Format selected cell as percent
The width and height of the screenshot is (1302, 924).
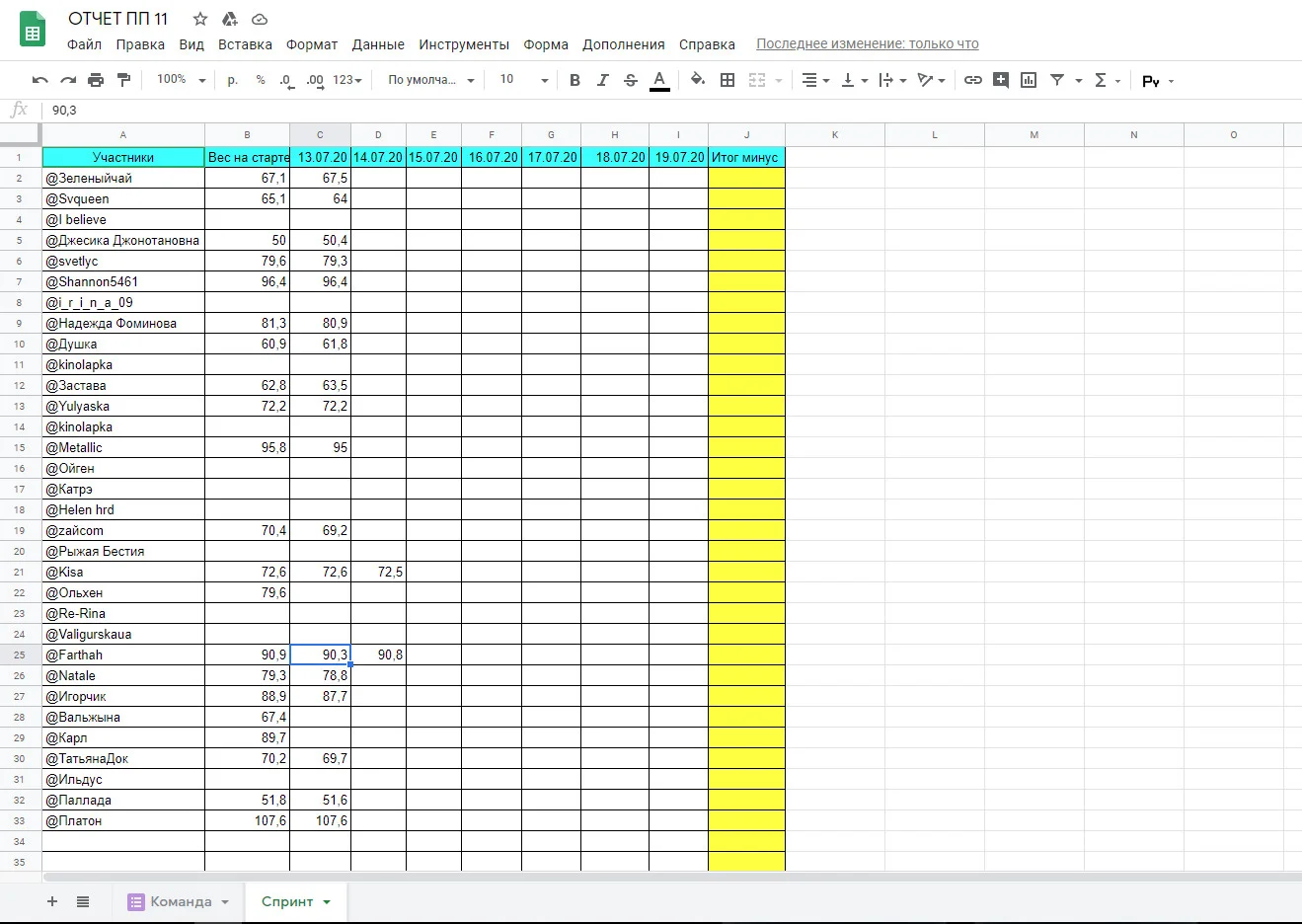(261, 80)
